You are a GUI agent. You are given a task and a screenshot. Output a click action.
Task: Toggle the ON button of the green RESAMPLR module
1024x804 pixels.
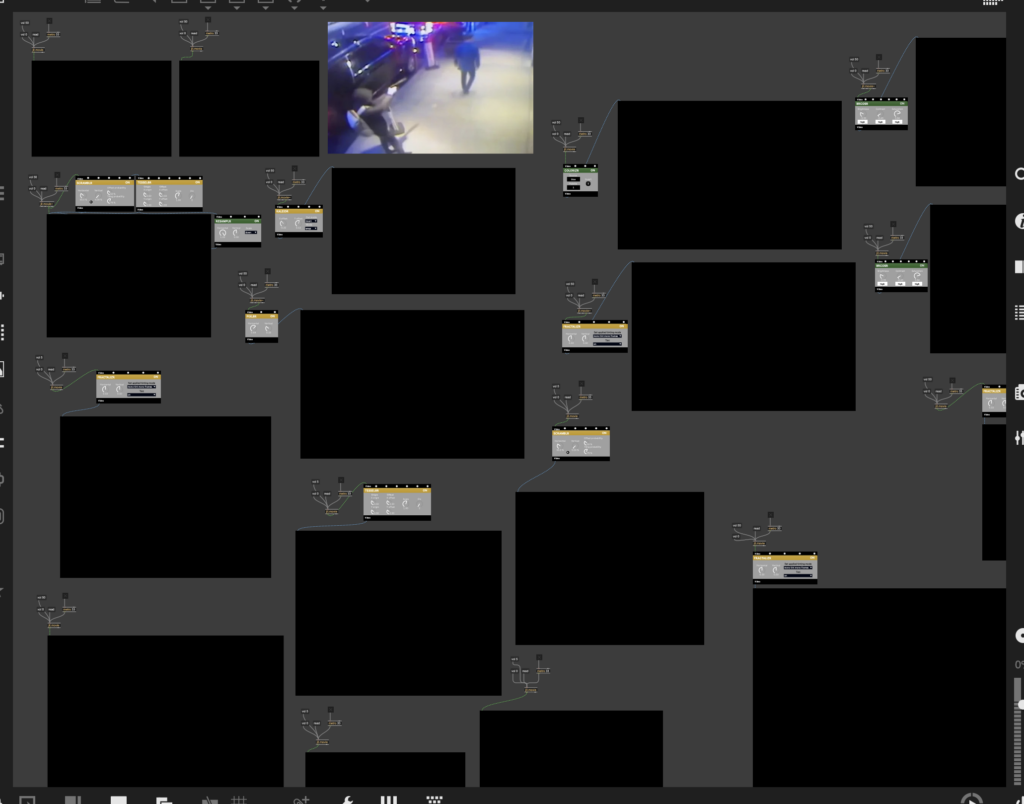[256, 220]
